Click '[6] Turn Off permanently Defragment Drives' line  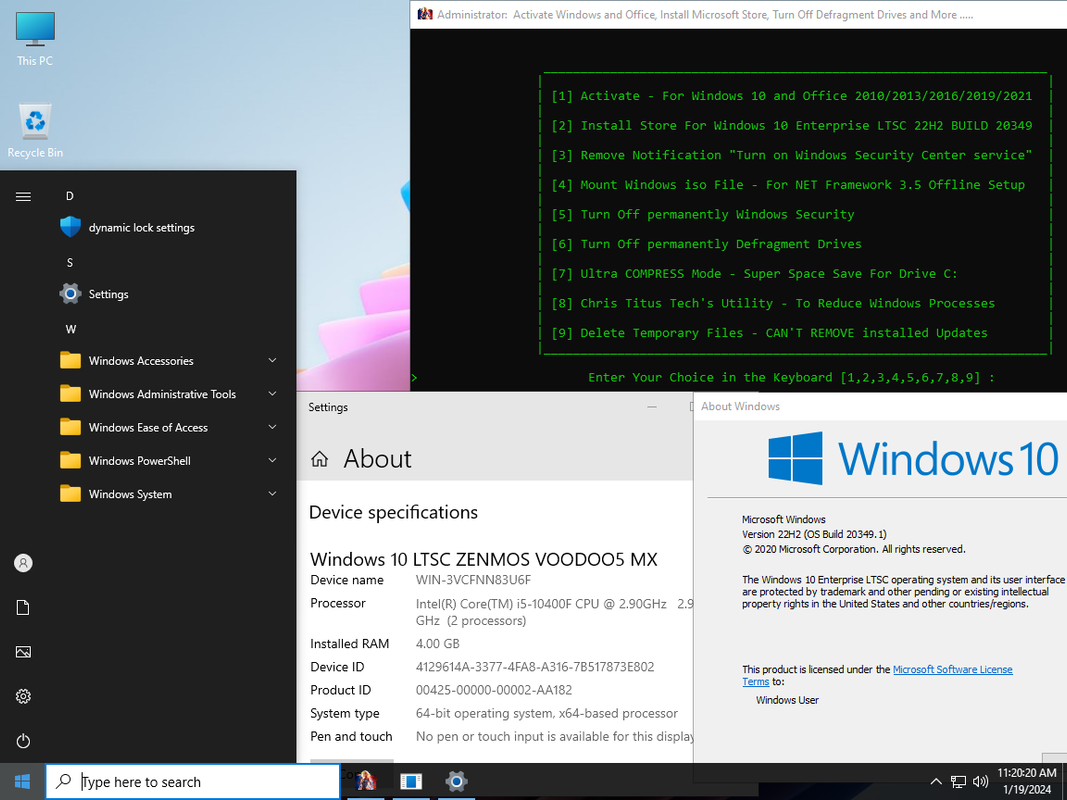pos(706,244)
